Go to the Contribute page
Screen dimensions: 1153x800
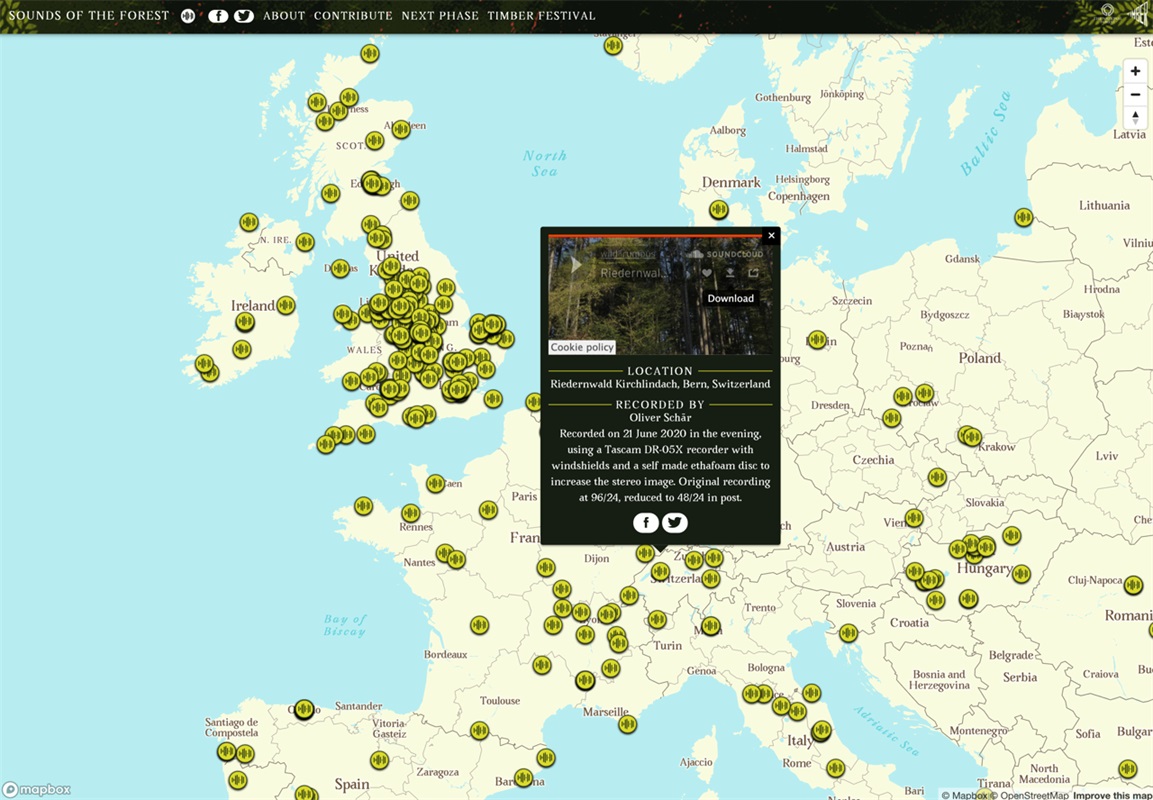tap(353, 16)
